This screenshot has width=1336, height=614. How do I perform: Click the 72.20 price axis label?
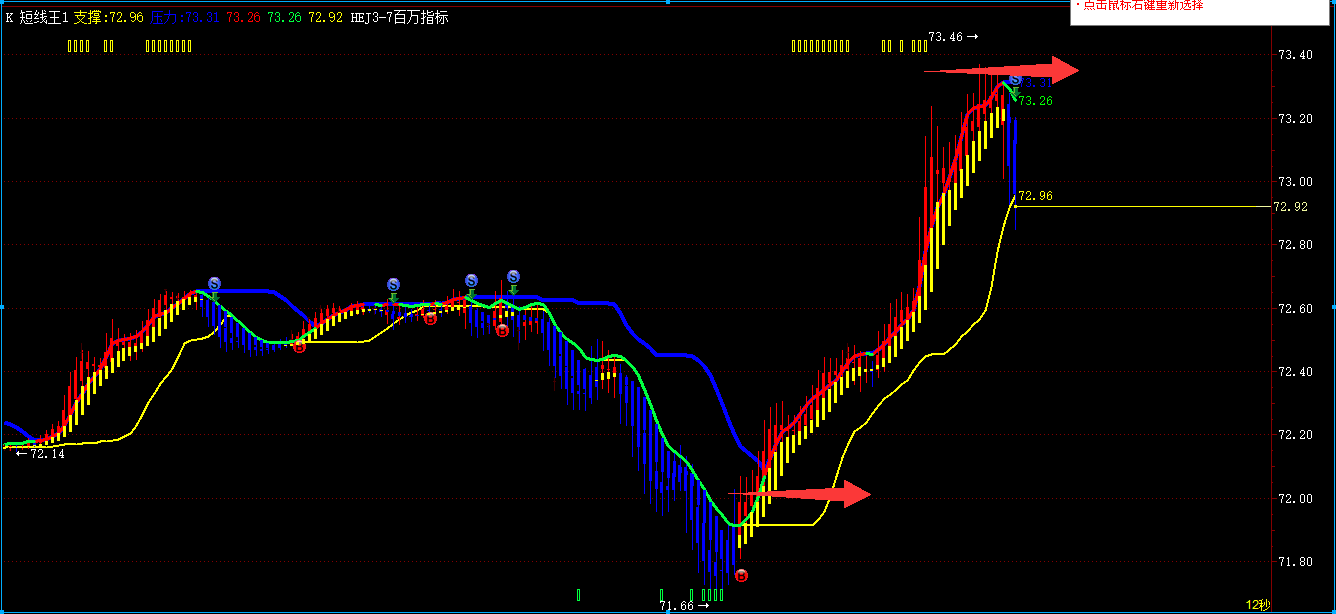pyautogui.click(x=1295, y=435)
